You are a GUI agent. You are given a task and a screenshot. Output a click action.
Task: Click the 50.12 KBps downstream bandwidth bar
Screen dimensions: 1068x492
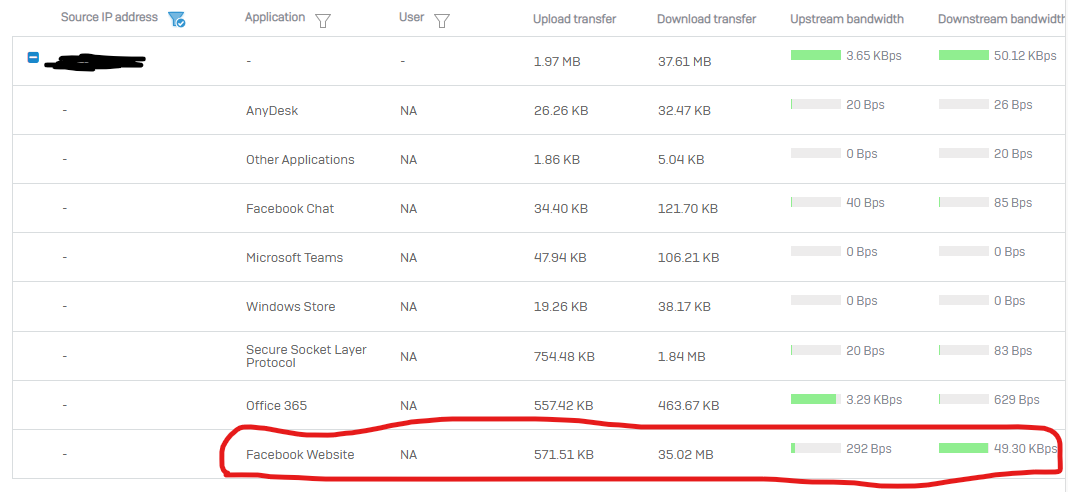pyautogui.click(x=963, y=55)
